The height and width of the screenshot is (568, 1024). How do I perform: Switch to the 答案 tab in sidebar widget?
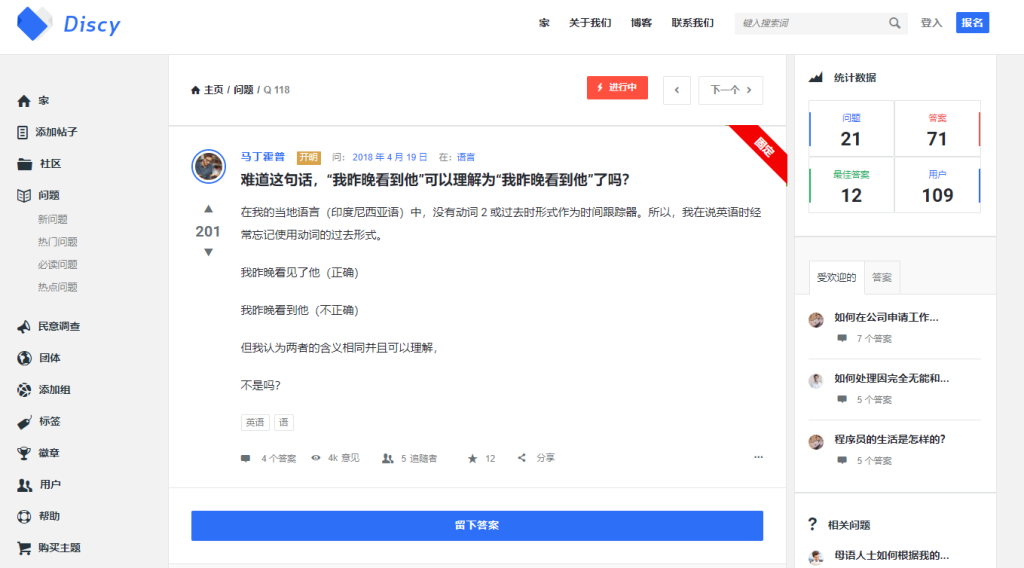click(x=882, y=277)
